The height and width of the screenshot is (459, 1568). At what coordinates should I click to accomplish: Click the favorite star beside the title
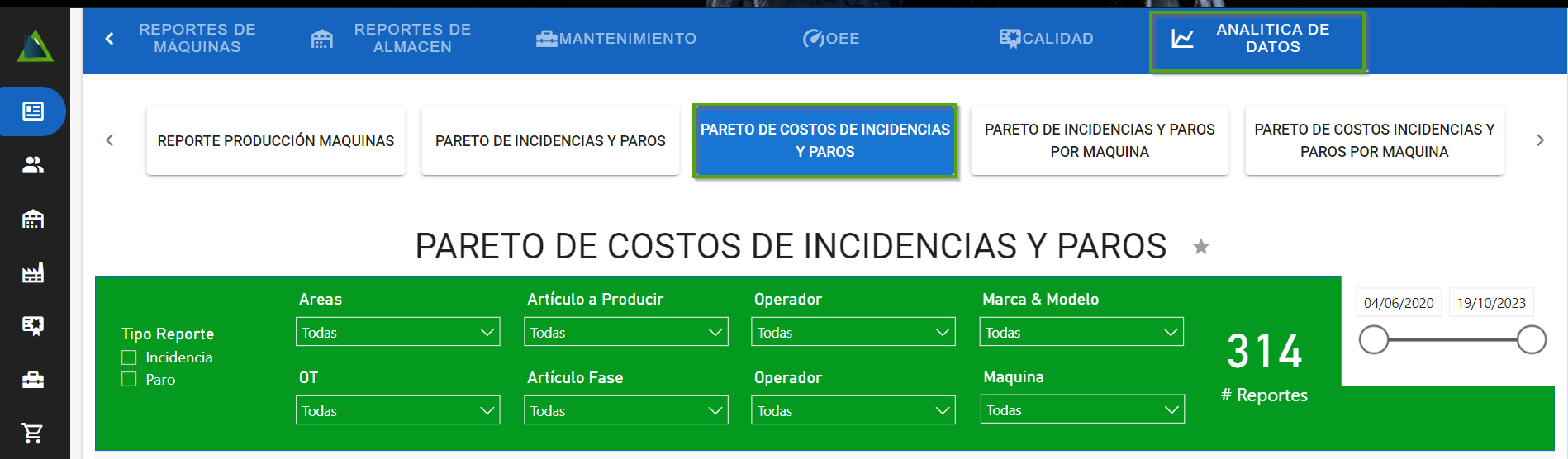[x=1201, y=247]
